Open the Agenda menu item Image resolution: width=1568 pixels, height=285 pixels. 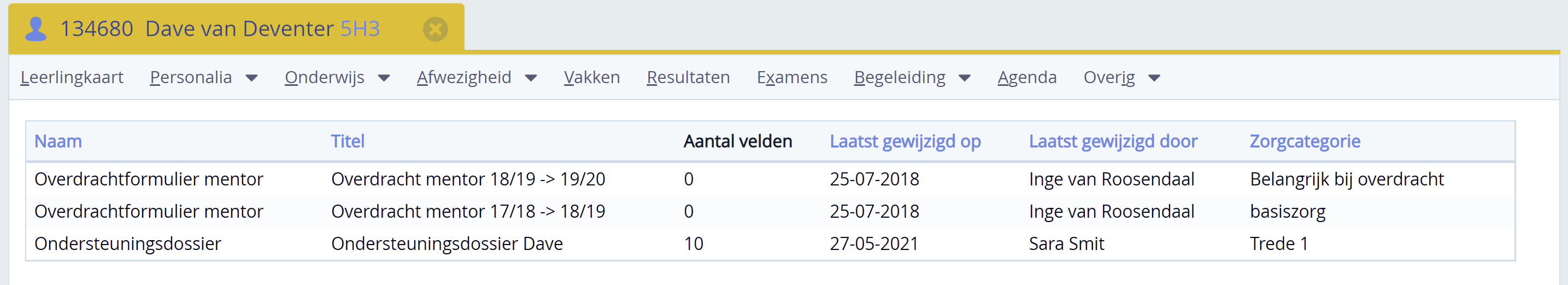point(1027,77)
